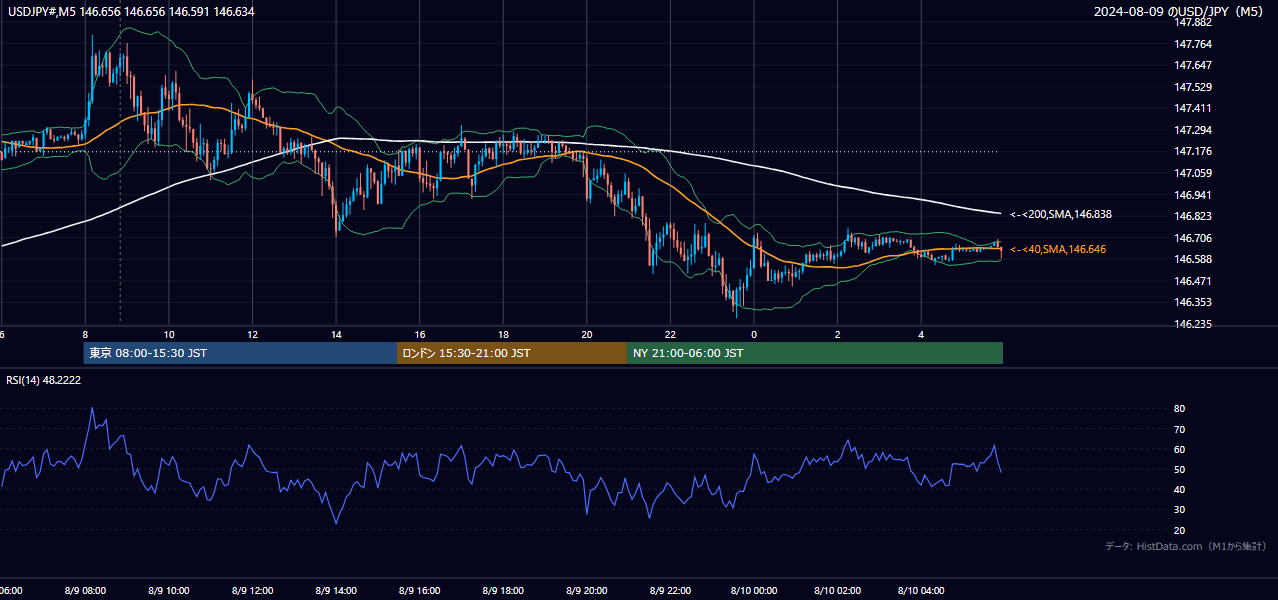Click hour tick 2 under price chart
The width and height of the screenshot is (1278, 600).
coord(837,334)
